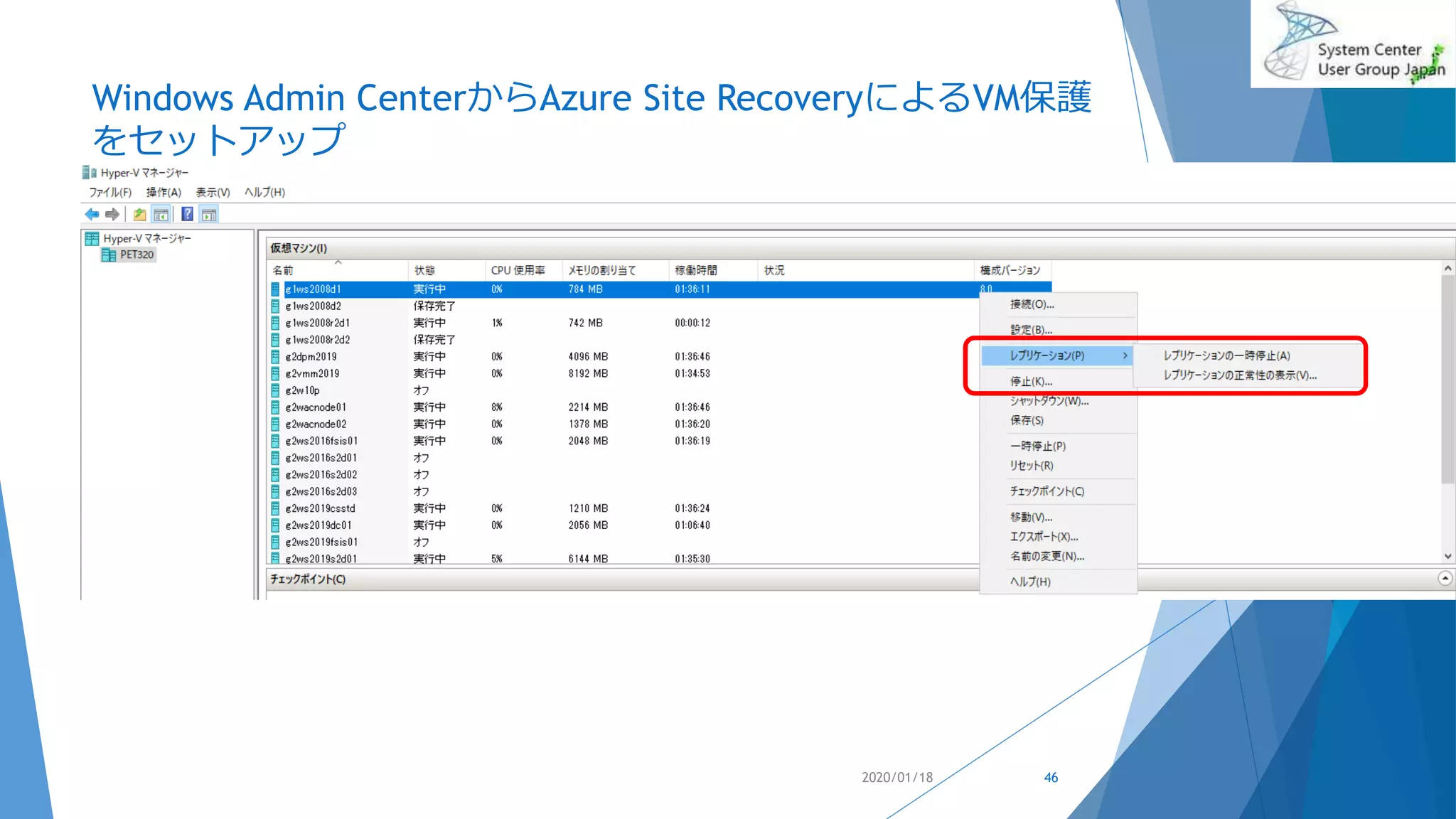Click the 仮想マシン(I) pane header
Viewport: 1456px width, 819px height.
coord(860,248)
